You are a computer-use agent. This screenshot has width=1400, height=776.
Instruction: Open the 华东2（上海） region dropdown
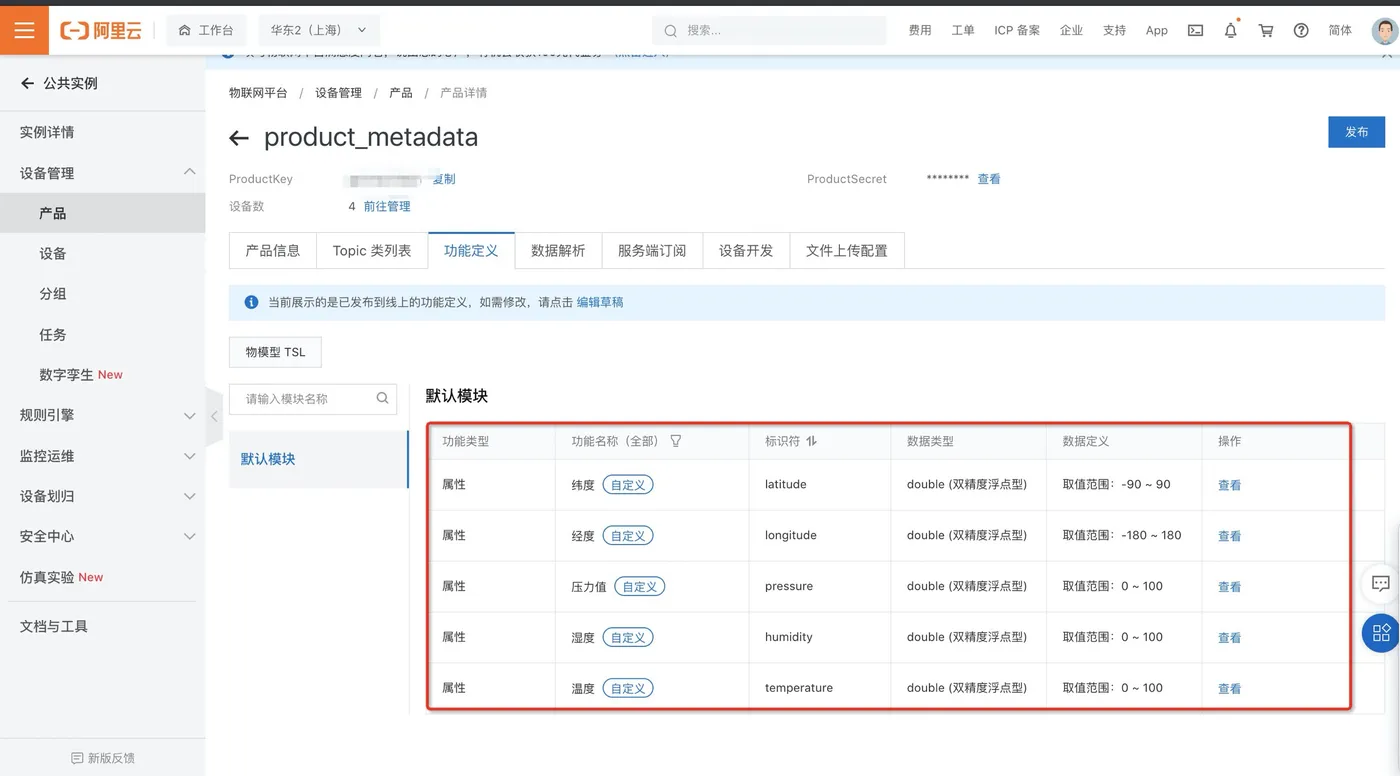[x=319, y=31]
